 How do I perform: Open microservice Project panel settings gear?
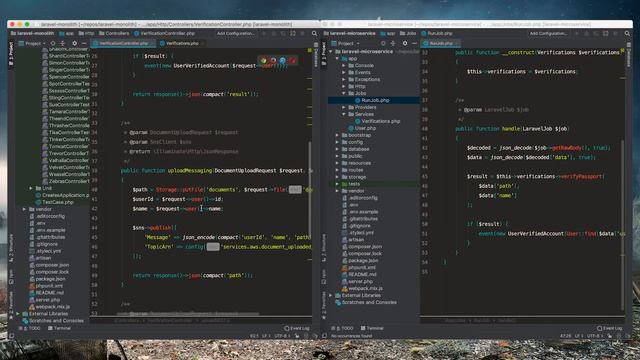[x=404, y=43]
